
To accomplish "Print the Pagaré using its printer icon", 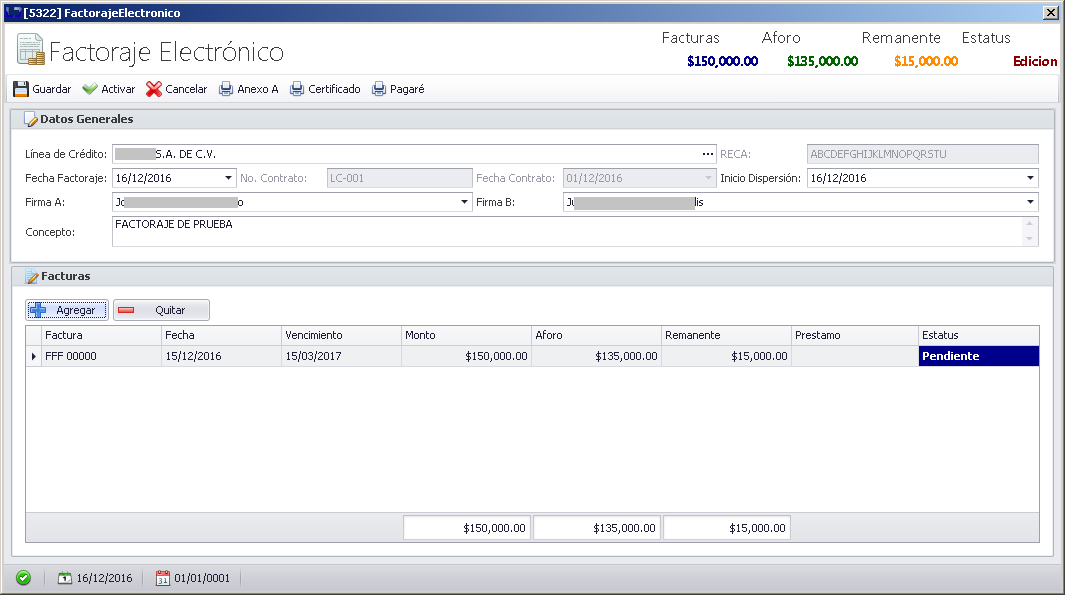I will pos(378,89).
